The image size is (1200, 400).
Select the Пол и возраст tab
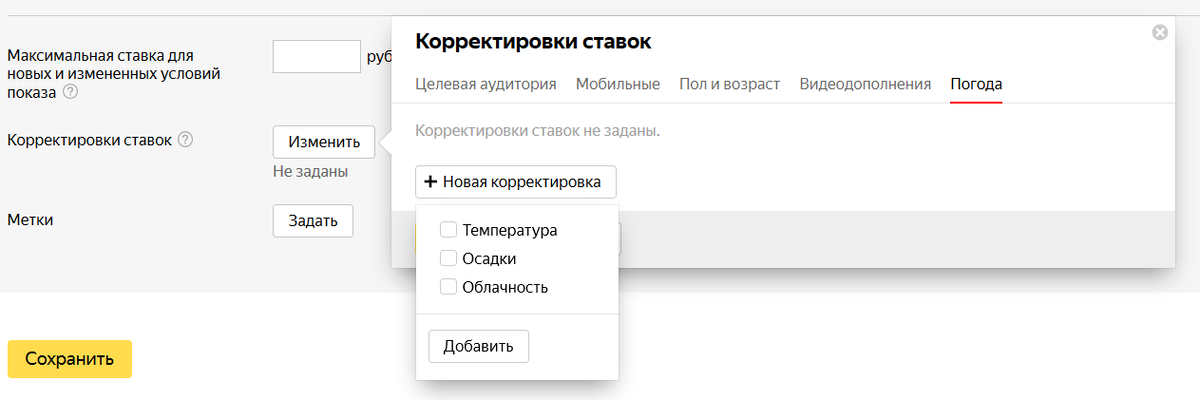[730, 84]
